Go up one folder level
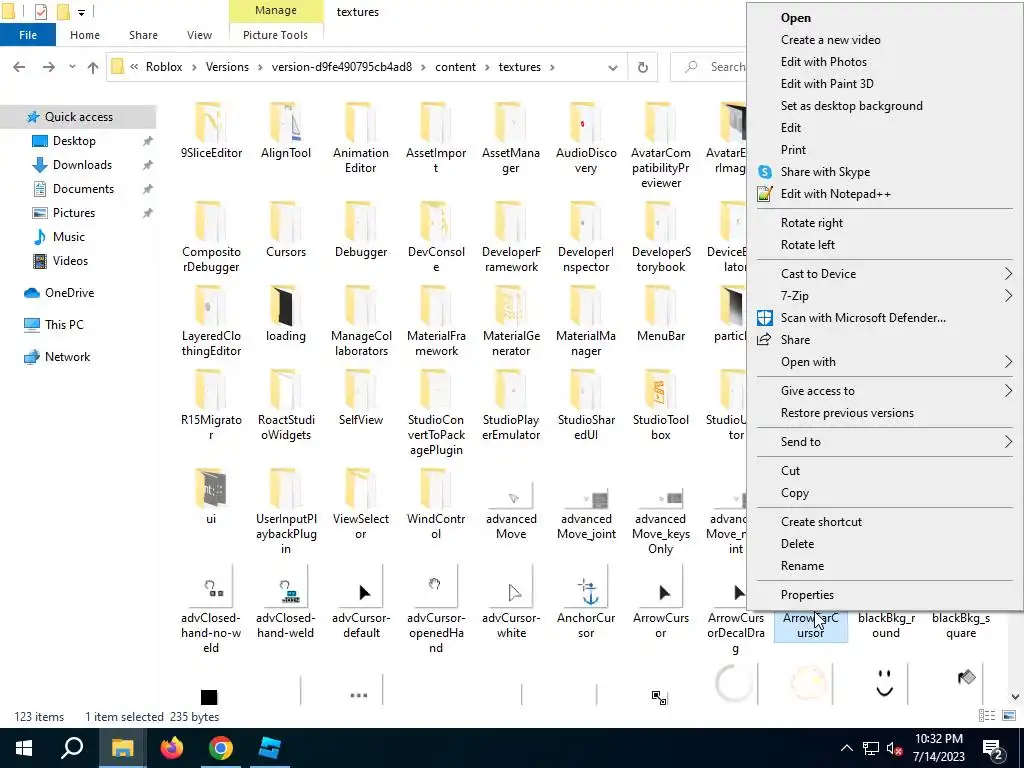1024x768 pixels. point(93,67)
